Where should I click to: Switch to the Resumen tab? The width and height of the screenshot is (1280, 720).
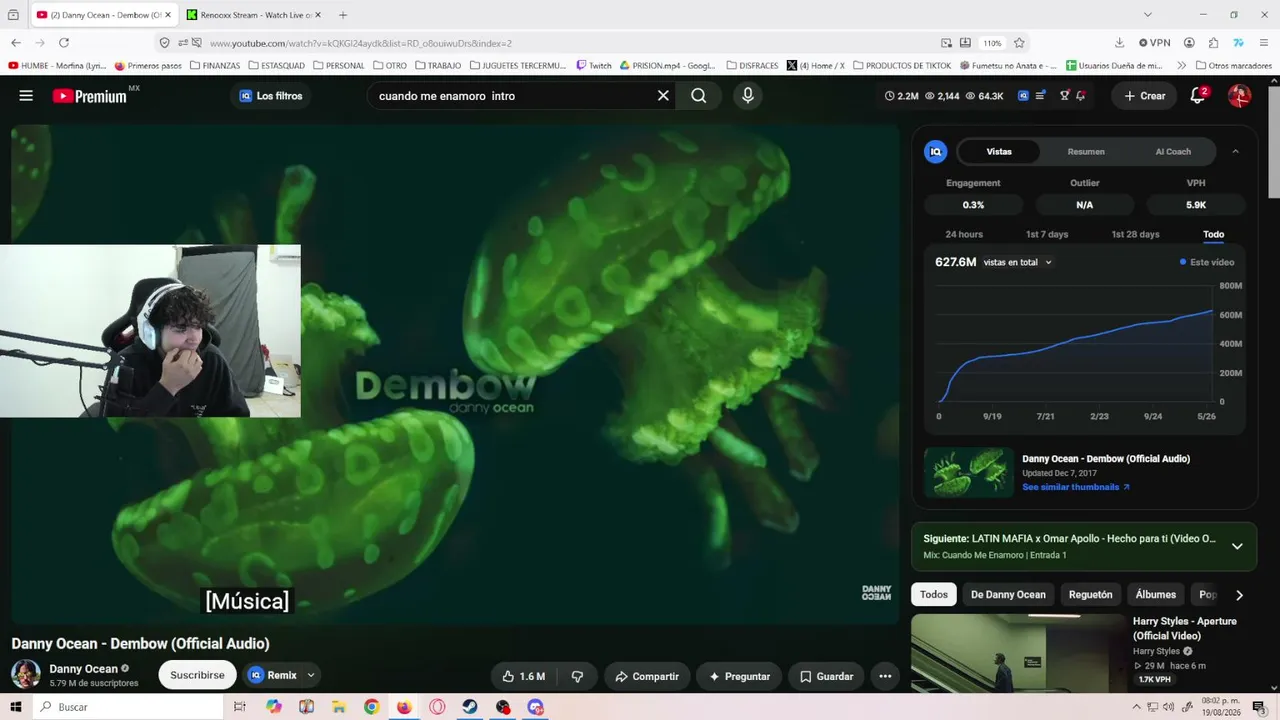pyautogui.click(x=1086, y=152)
